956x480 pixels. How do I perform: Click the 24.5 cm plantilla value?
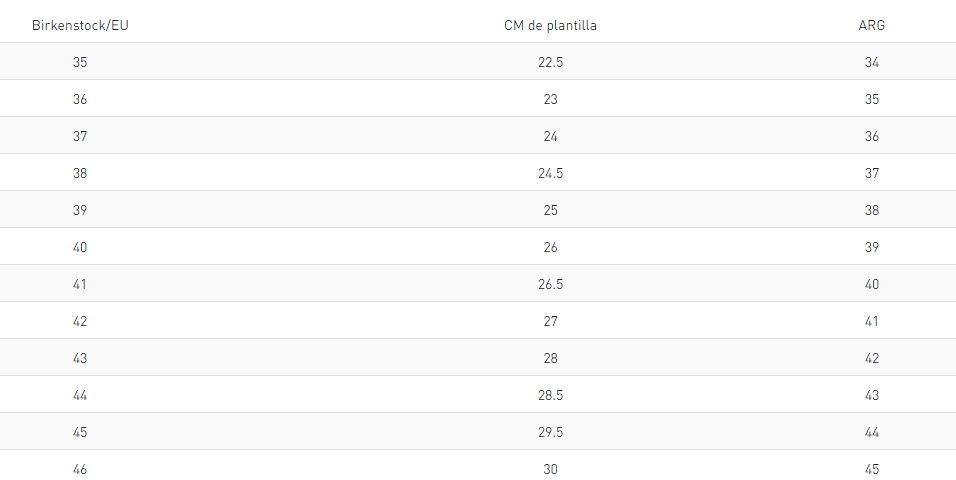point(550,173)
